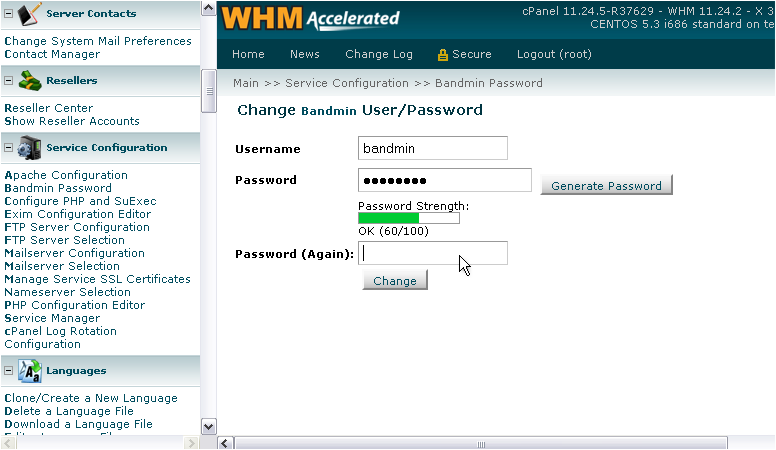Click the OK (60/100) strength text
The height and width of the screenshot is (450, 776).
pyautogui.click(x=393, y=231)
